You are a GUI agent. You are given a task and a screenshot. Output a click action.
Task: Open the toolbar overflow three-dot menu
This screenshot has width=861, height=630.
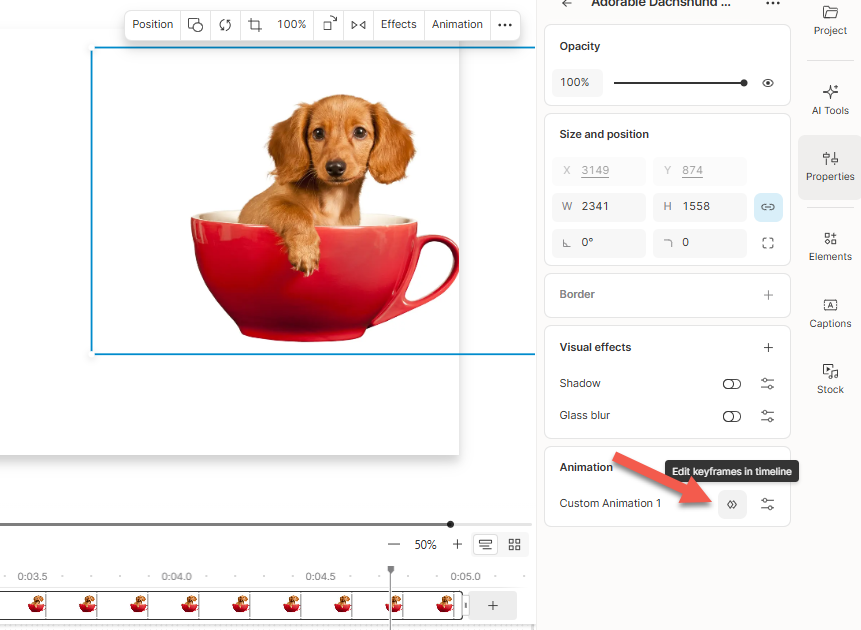504,24
